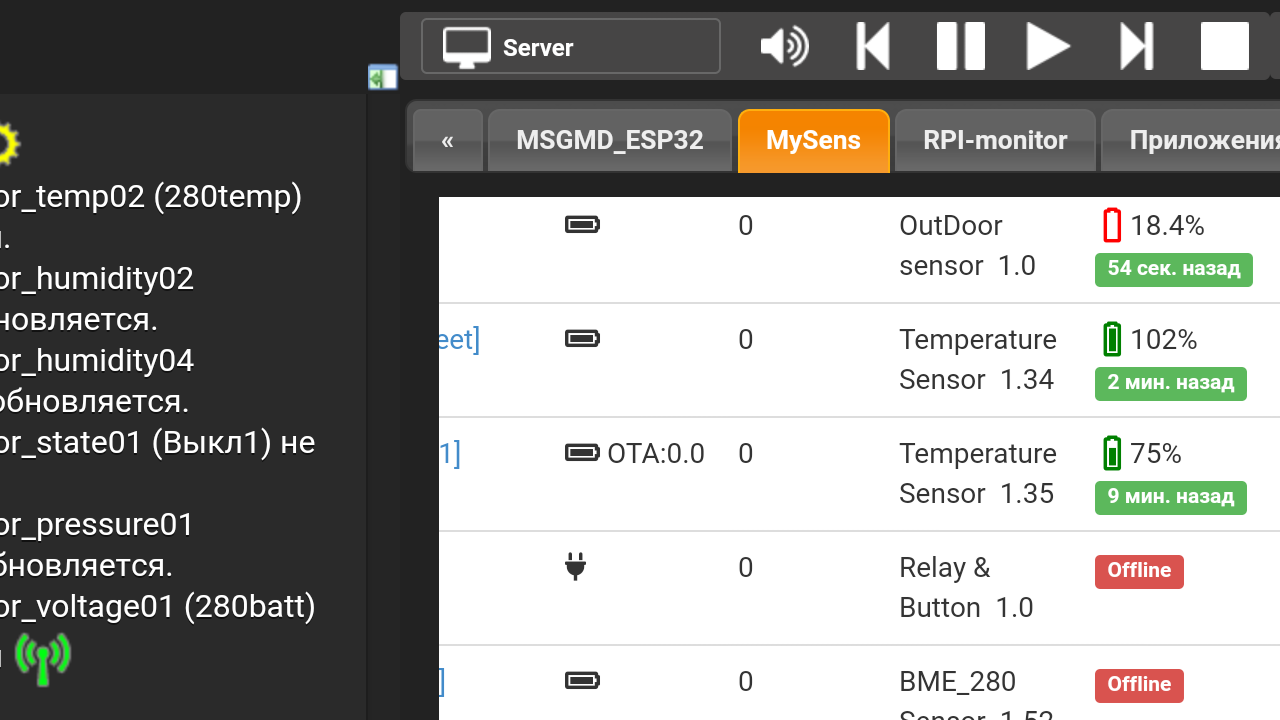
Task: Click the power plug icon in Relay row
Action: click(575, 567)
